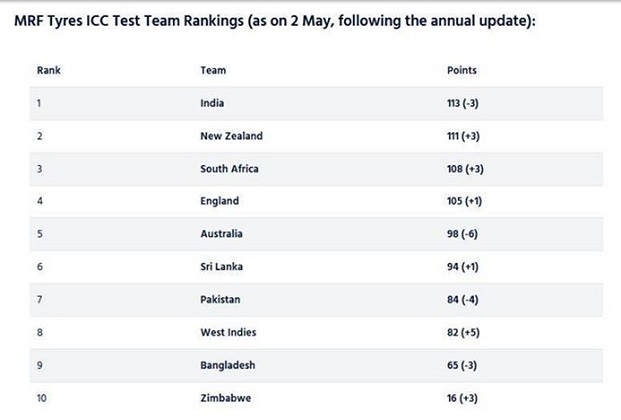
Task: Click India's points value 113 (-3)
Action: 463,103
